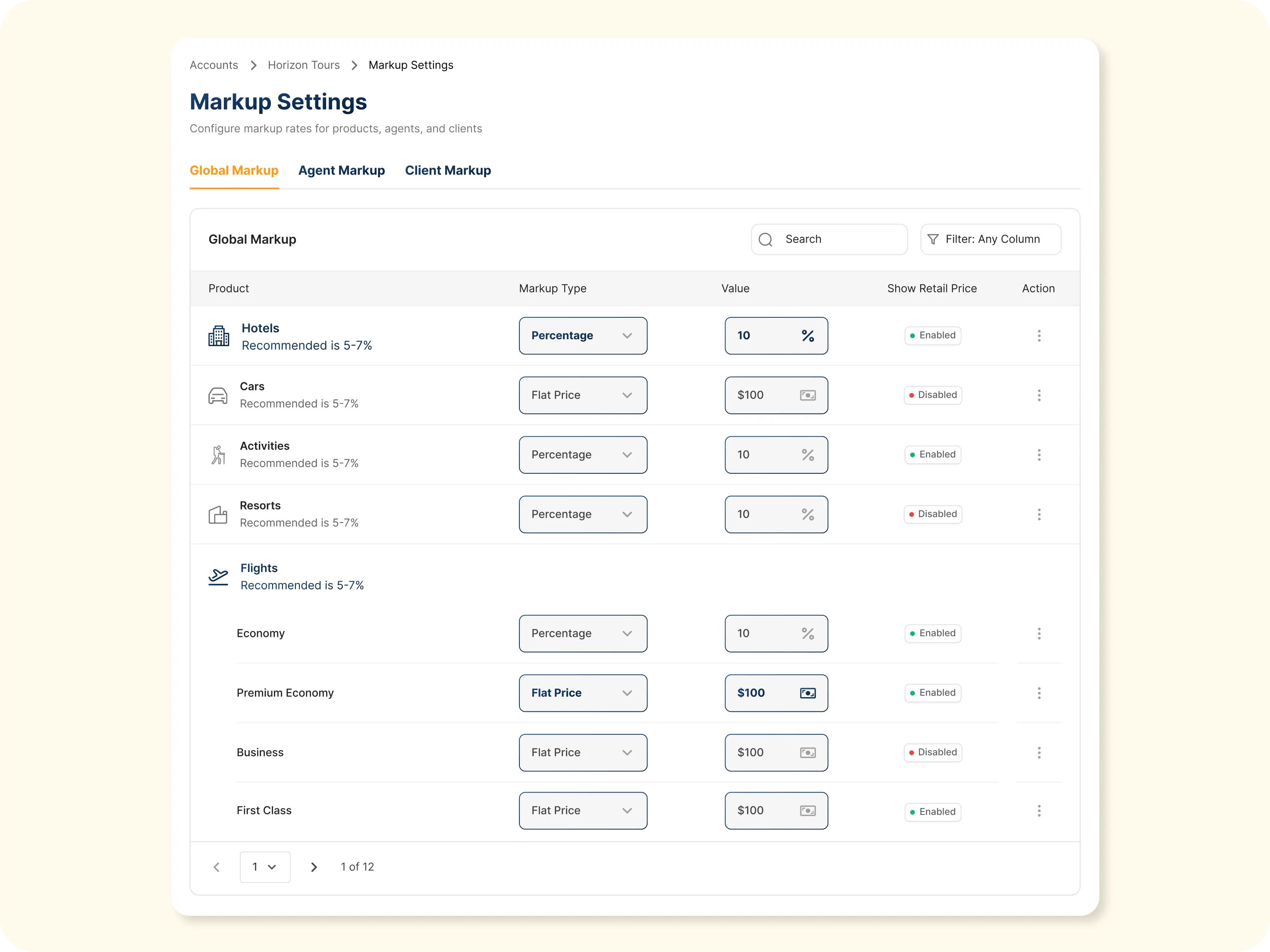
Task: Click the '1 of 12' page indicator
Action: (x=357, y=867)
